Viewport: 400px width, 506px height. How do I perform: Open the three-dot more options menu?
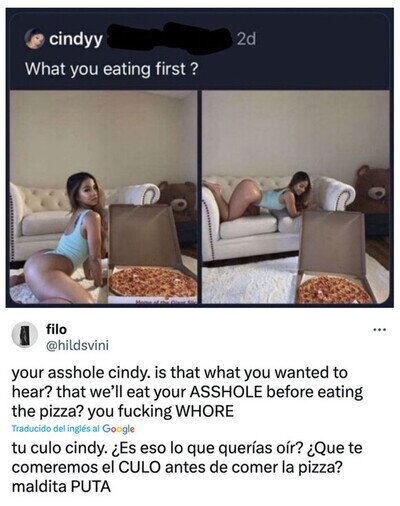pos(379,330)
